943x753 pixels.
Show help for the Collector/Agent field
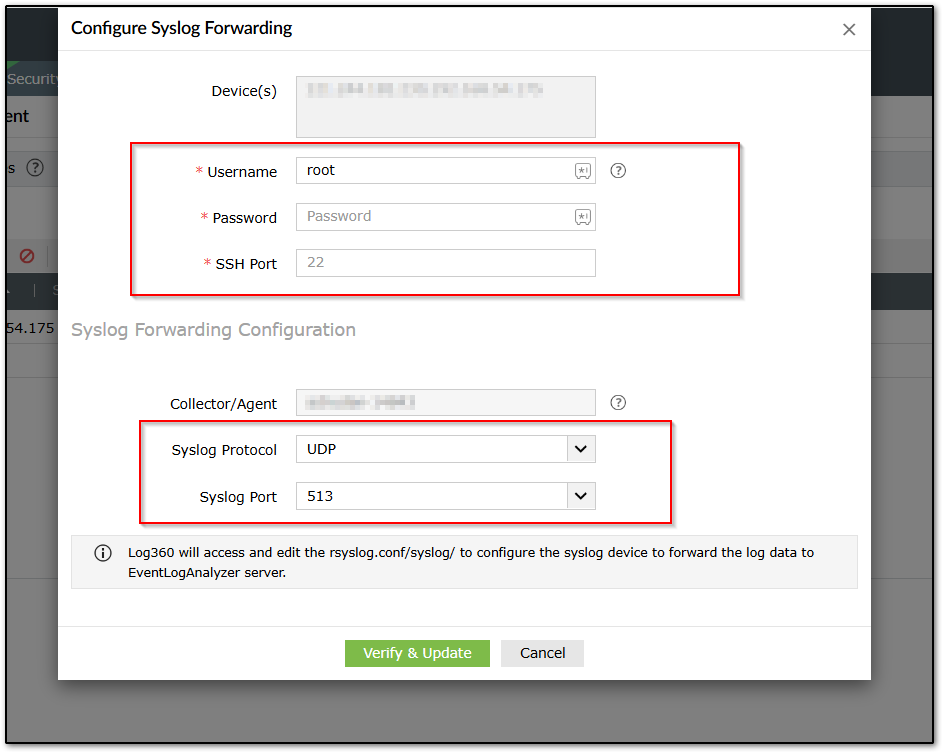click(618, 403)
